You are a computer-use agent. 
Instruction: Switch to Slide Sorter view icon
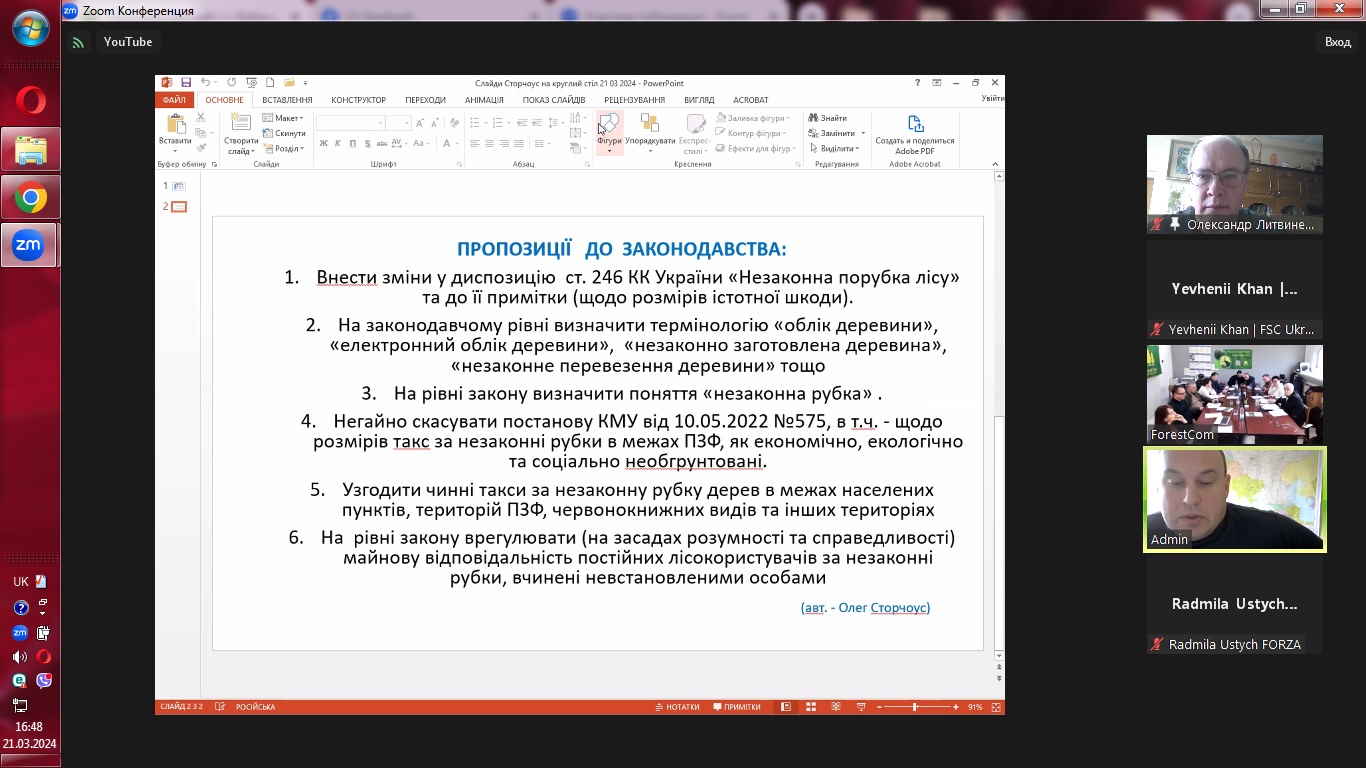click(x=812, y=707)
